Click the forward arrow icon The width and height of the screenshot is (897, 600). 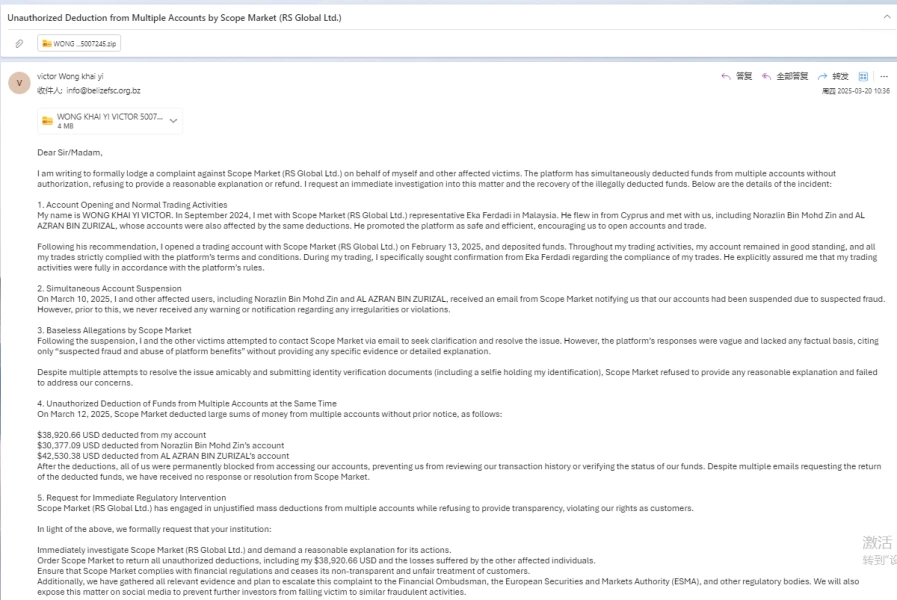[x=823, y=76]
